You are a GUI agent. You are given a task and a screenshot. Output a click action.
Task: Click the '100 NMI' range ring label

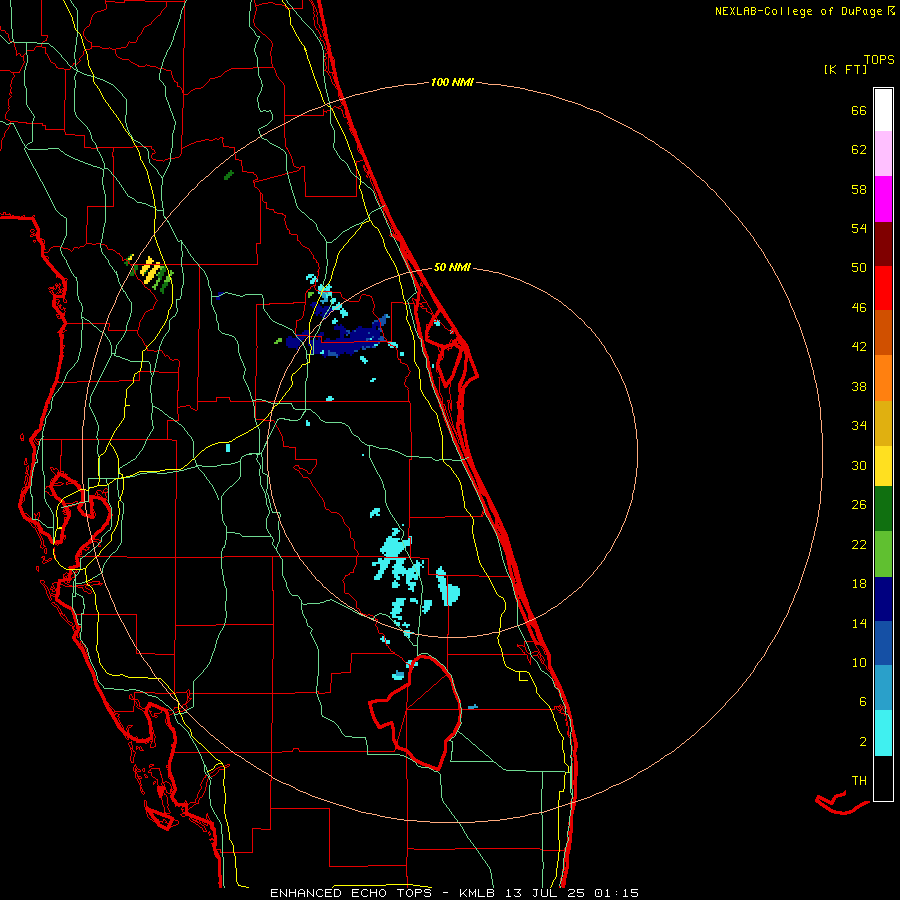pyautogui.click(x=452, y=83)
